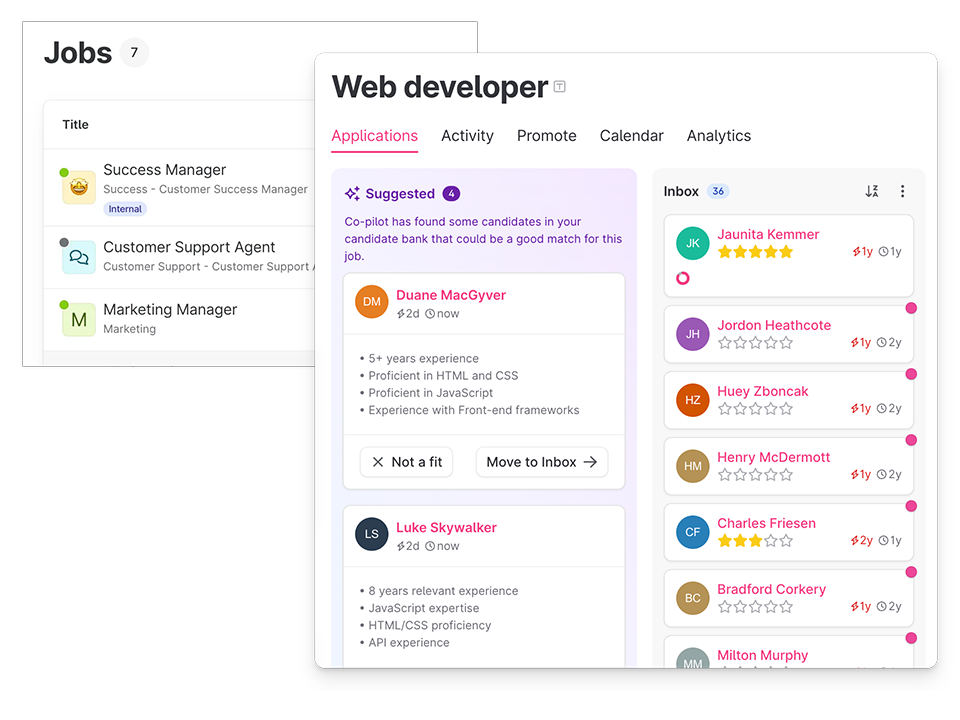Open the Inbox sort order icon

872,191
